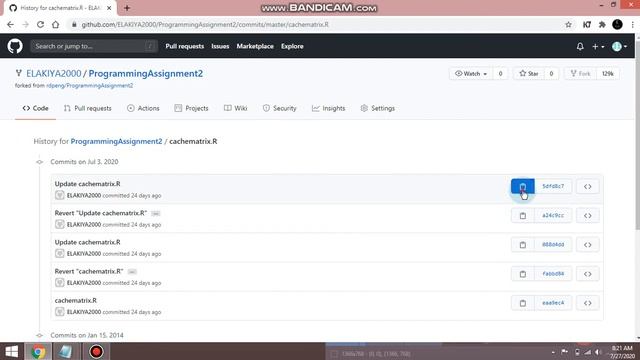Open Chrome three-dot menu
The height and width of the screenshot is (360, 640).
[x=633, y=24]
